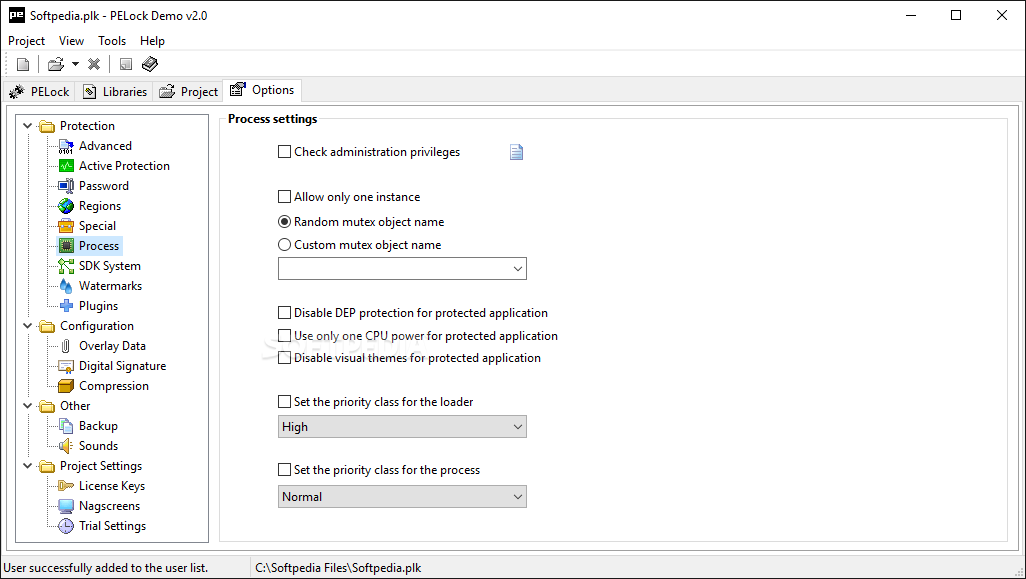Open the View menu
Screen dimensions: 1026x579
click(71, 41)
